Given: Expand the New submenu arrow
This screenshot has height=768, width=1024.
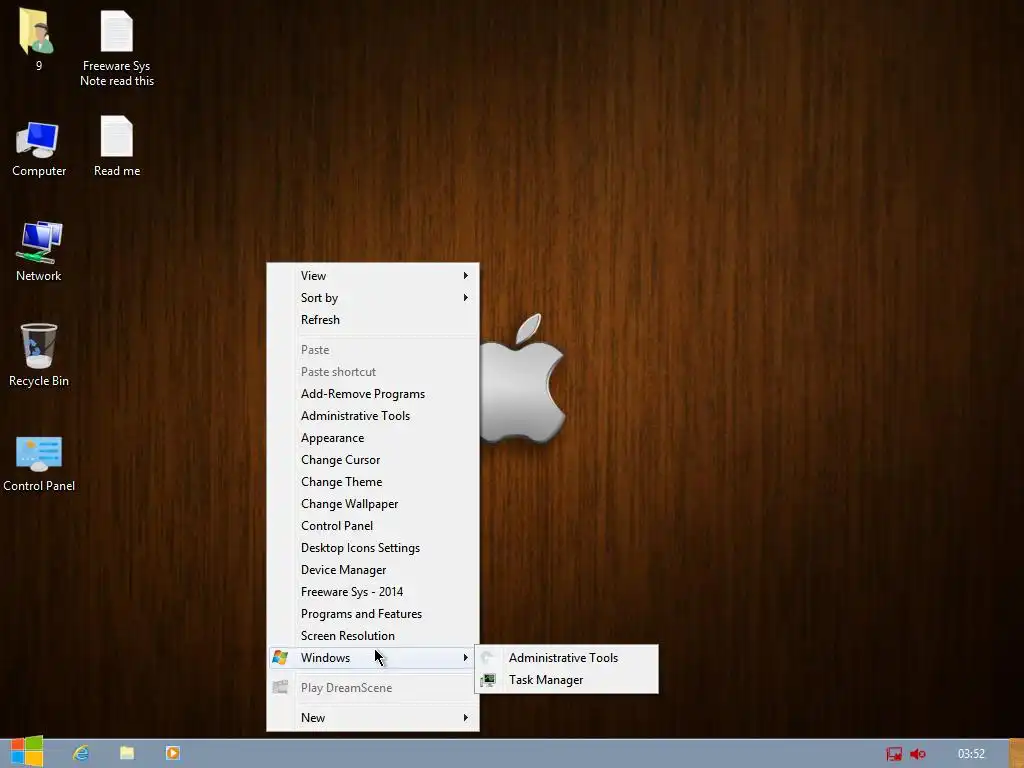Looking at the screenshot, I should click(466, 718).
